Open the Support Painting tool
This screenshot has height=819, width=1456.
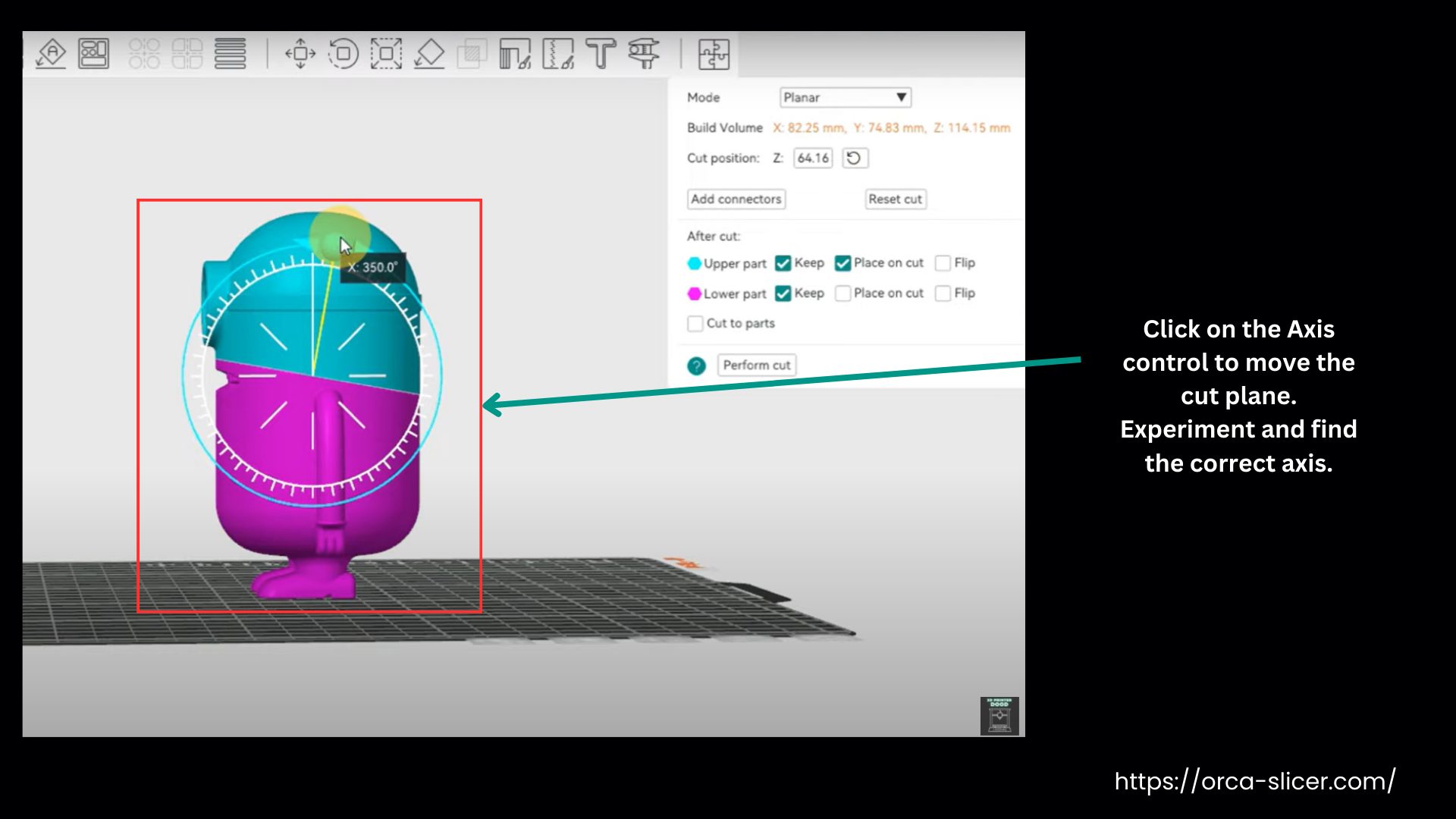(515, 54)
